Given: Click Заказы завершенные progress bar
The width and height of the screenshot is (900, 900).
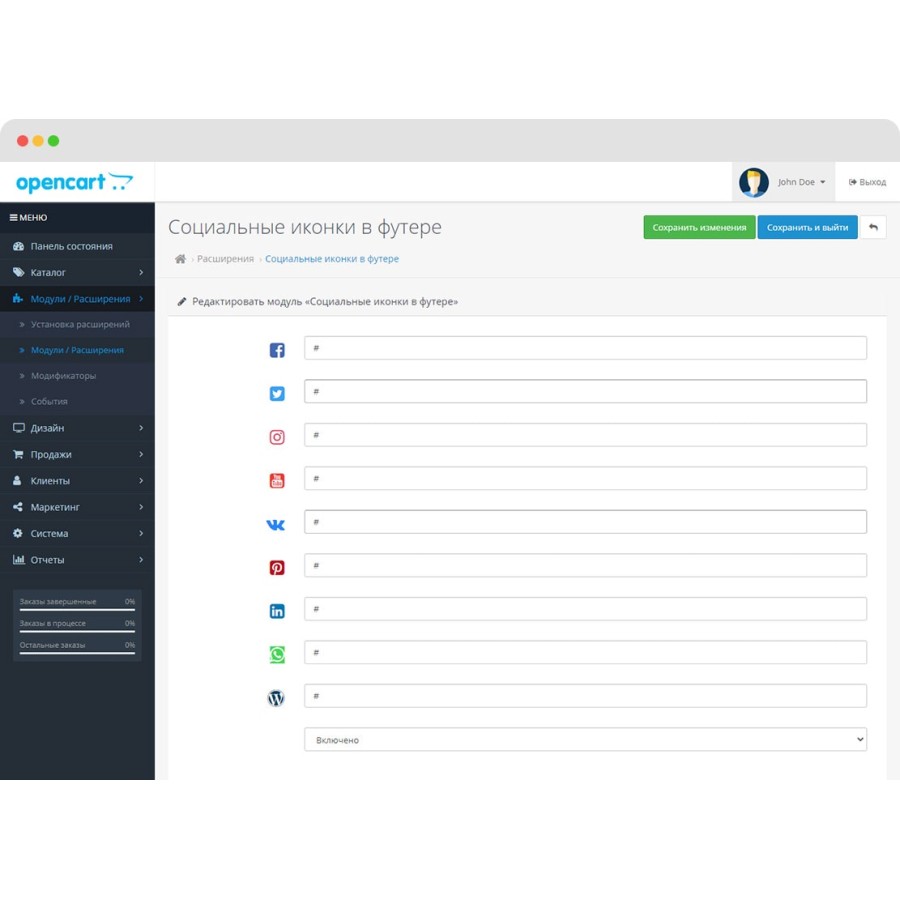Looking at the screenshot, I should pos(77,610).
